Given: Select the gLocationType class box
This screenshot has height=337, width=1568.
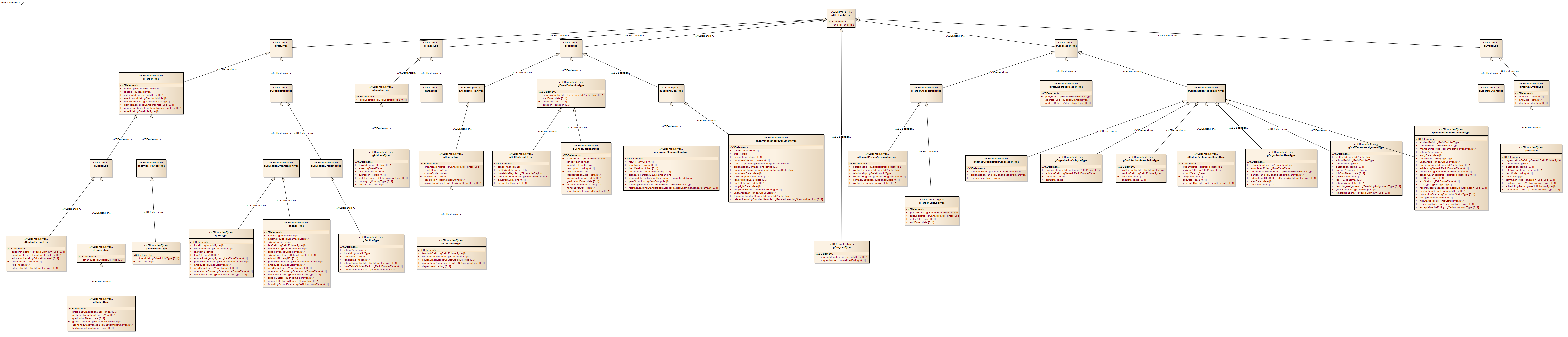Looking at the screenshot, I should click(x=381, y=93).
